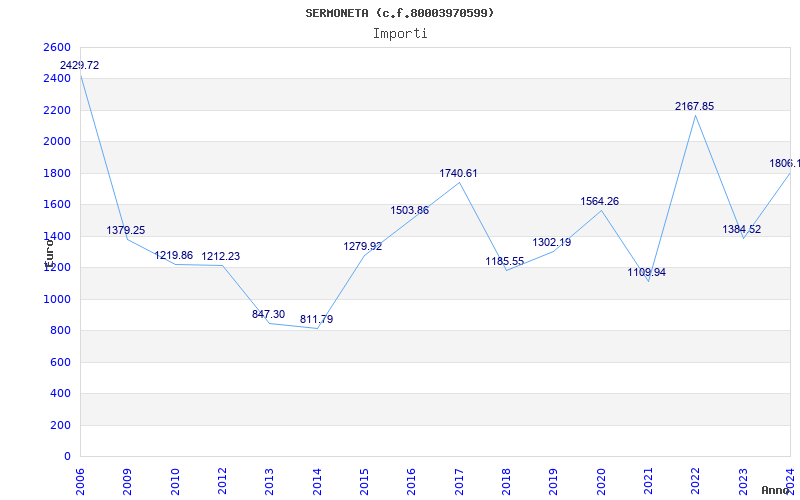Click data label 1302.19
The width and height of the screenshot is (800, 500).
[552, 242]
